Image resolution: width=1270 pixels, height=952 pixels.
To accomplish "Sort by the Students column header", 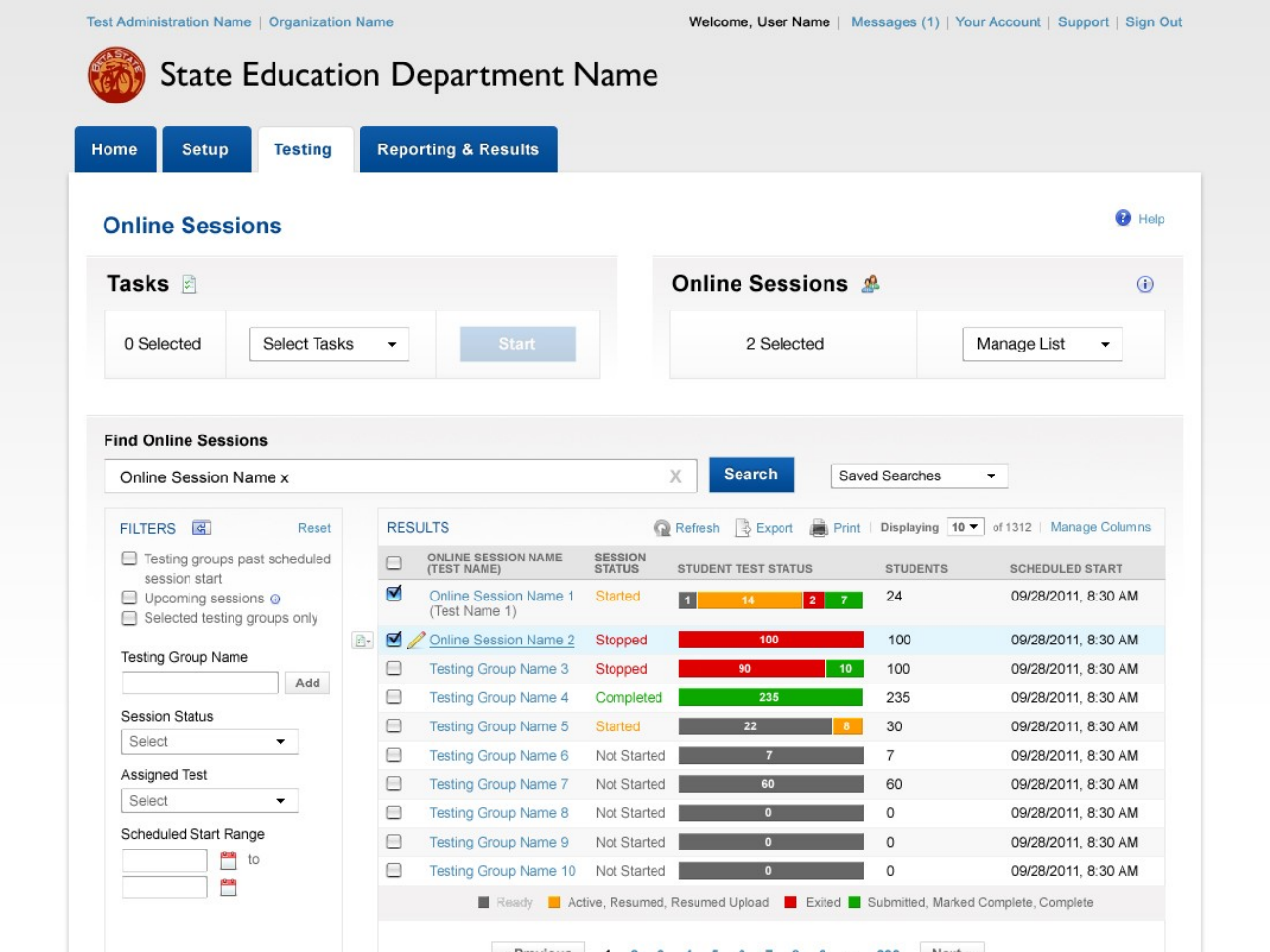I will click(x=916, y=568).
